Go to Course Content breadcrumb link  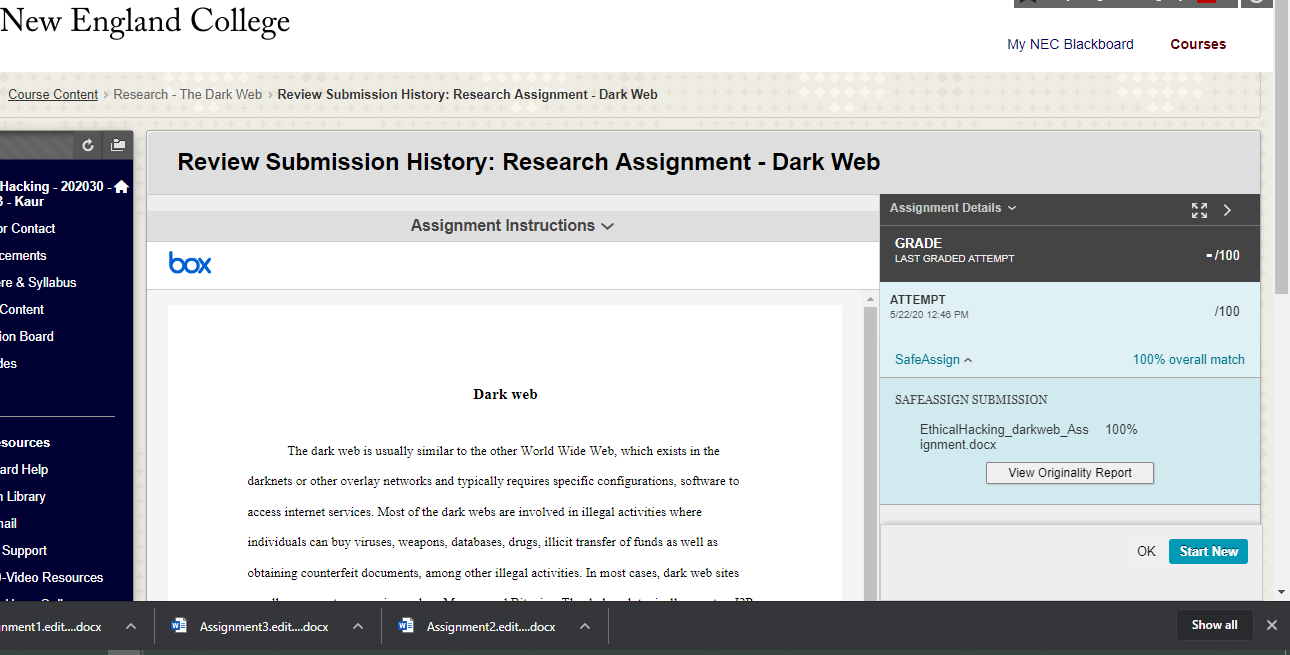click(53, 94)
